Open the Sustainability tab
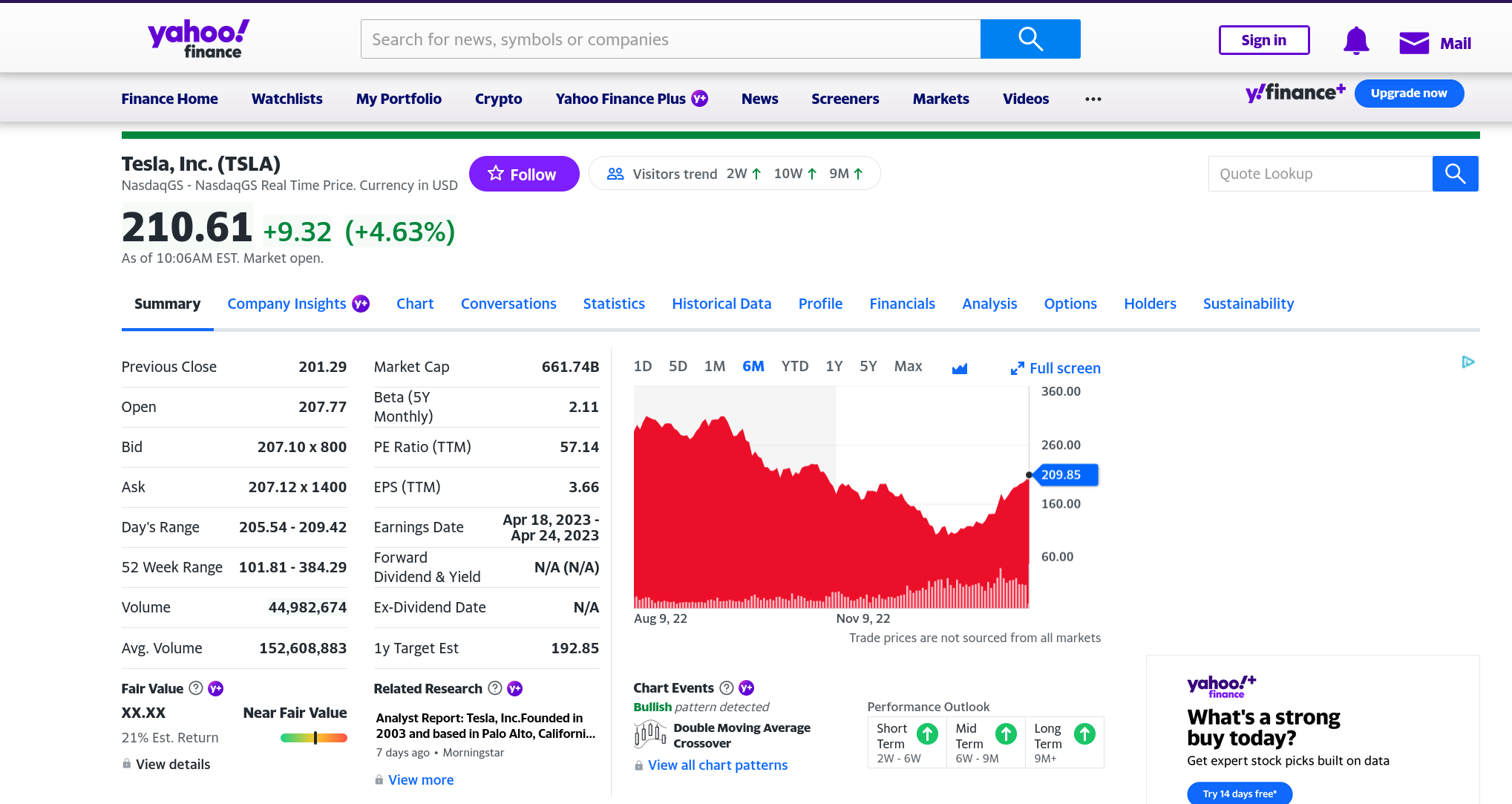The width and height of the screenshot is (1512, 804). 1248,304
